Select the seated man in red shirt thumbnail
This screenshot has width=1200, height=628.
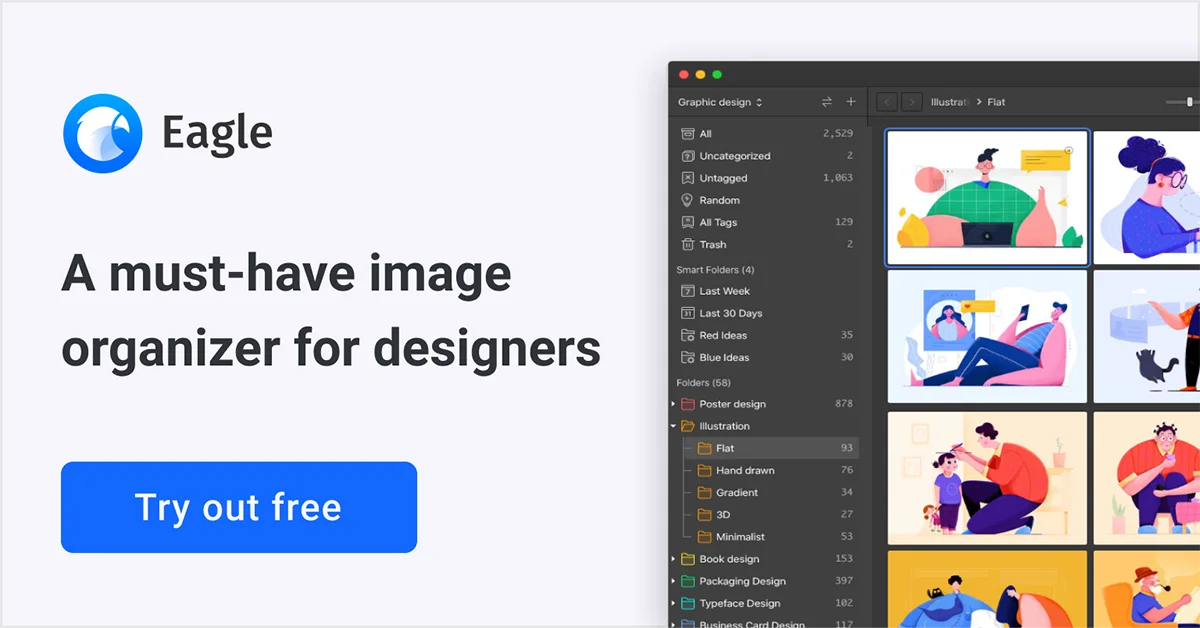[1147, 478]
